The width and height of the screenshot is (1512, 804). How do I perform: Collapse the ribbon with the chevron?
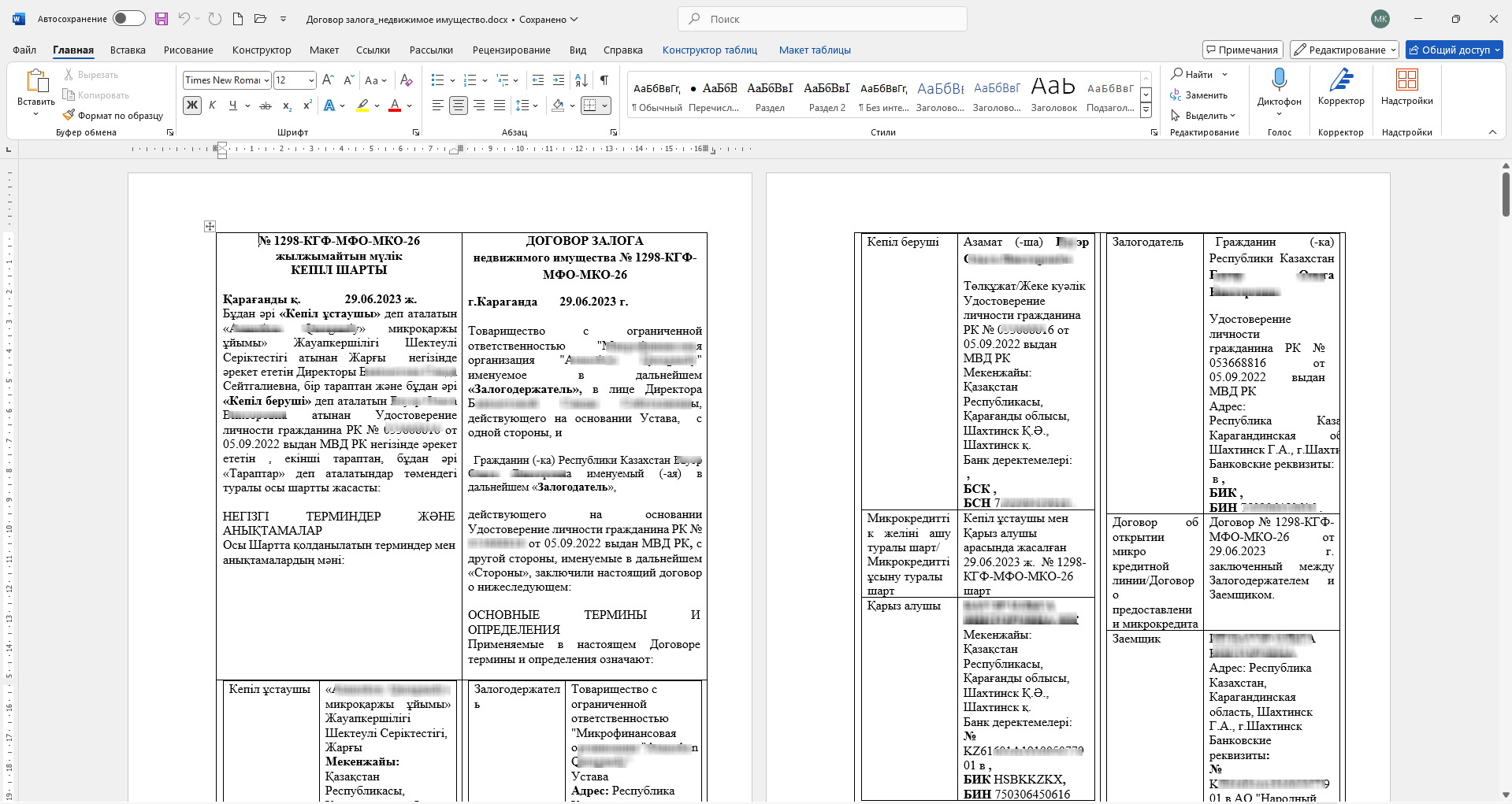click(1492, 132)
